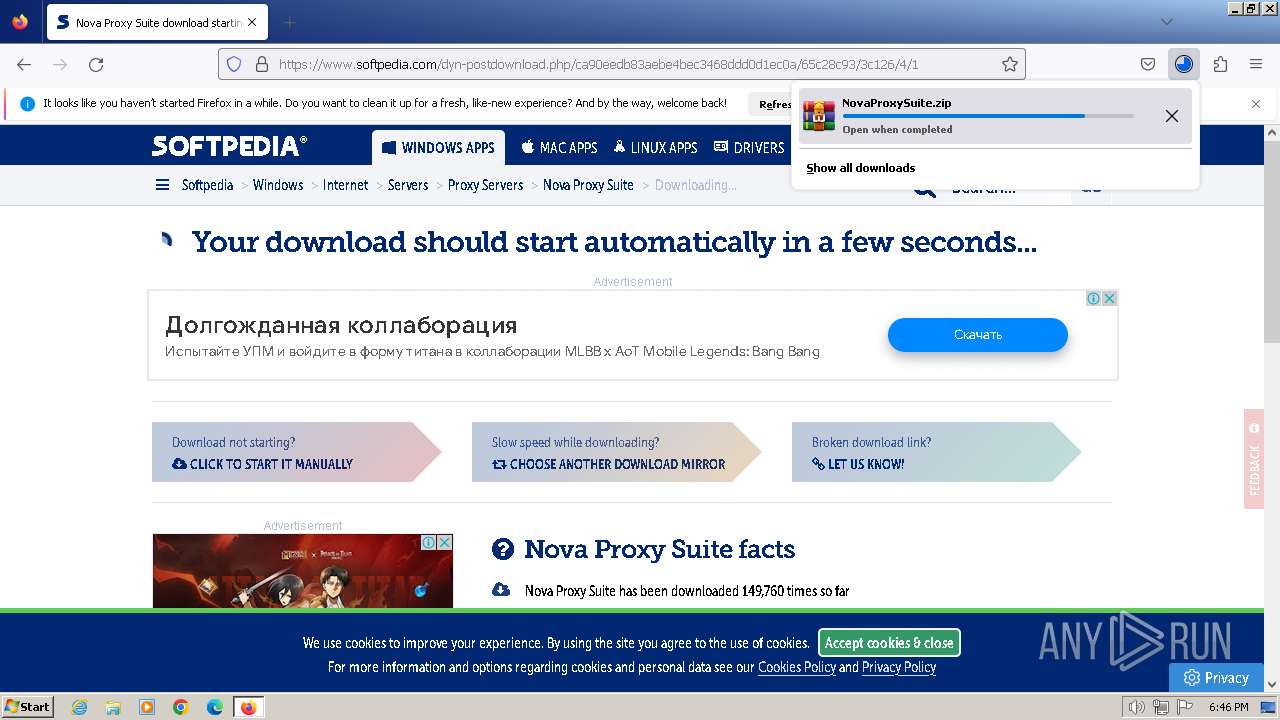The image size is (1280, 720).
Task: Open the game advertisement image
Action: tap(303, 571)
